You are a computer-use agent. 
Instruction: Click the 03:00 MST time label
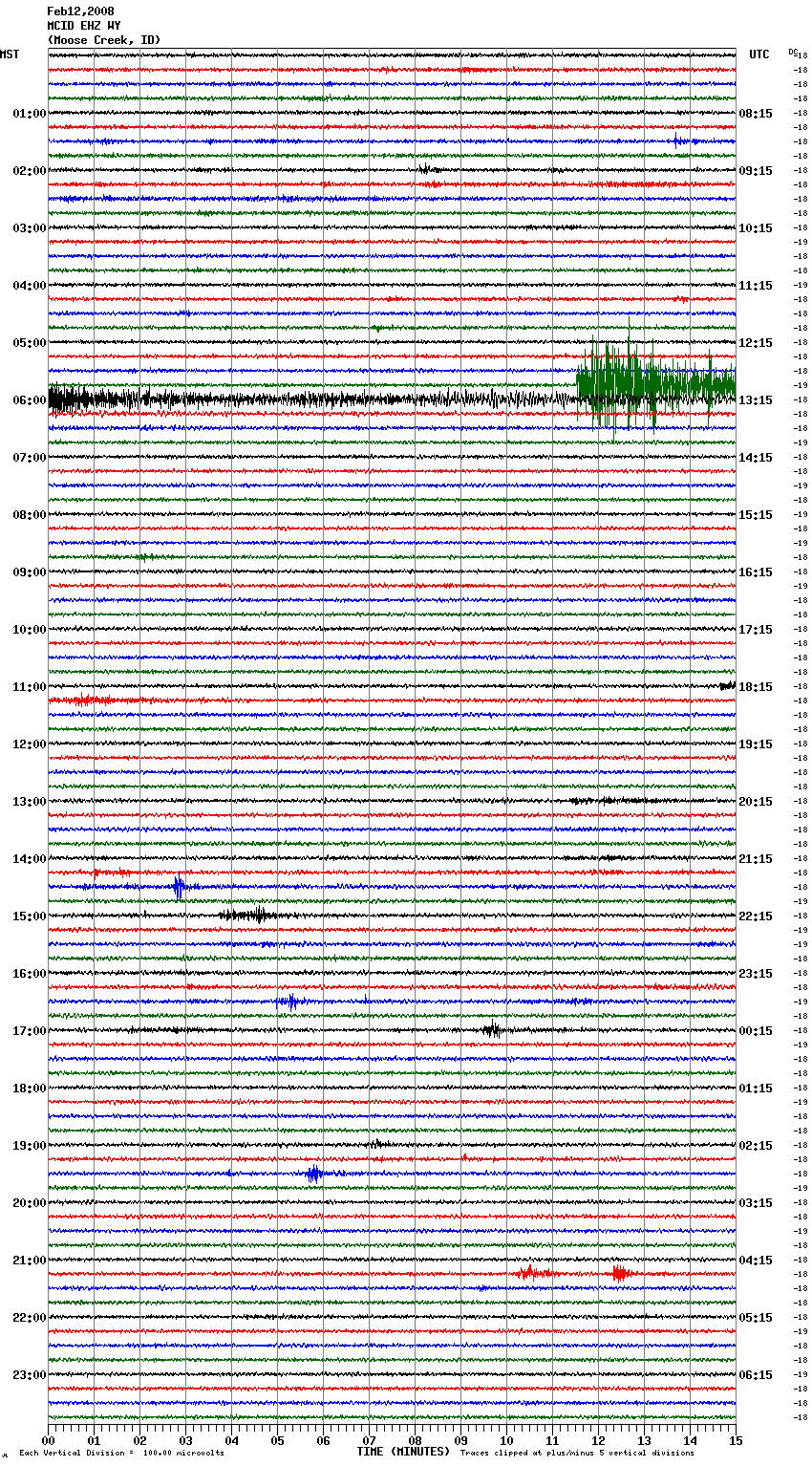(30, 228)
